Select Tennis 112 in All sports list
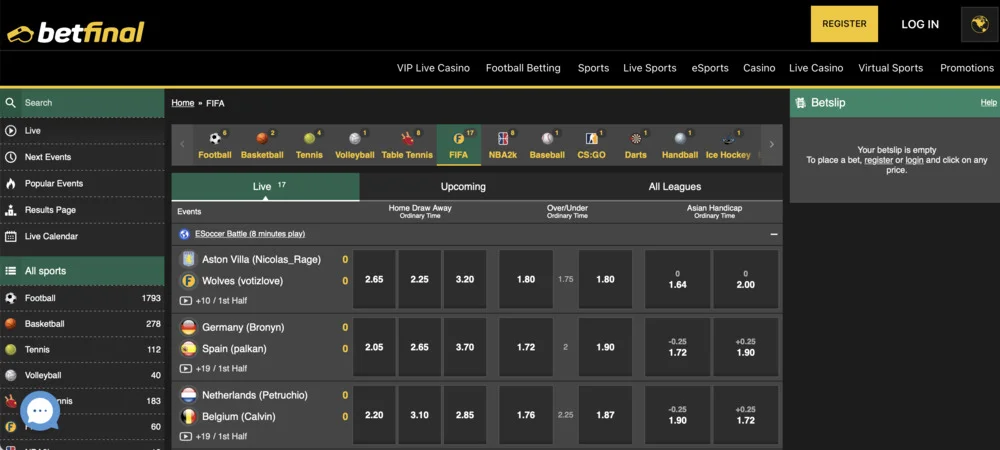Viewport: 1000px width, 450px height. coord(82,349)
